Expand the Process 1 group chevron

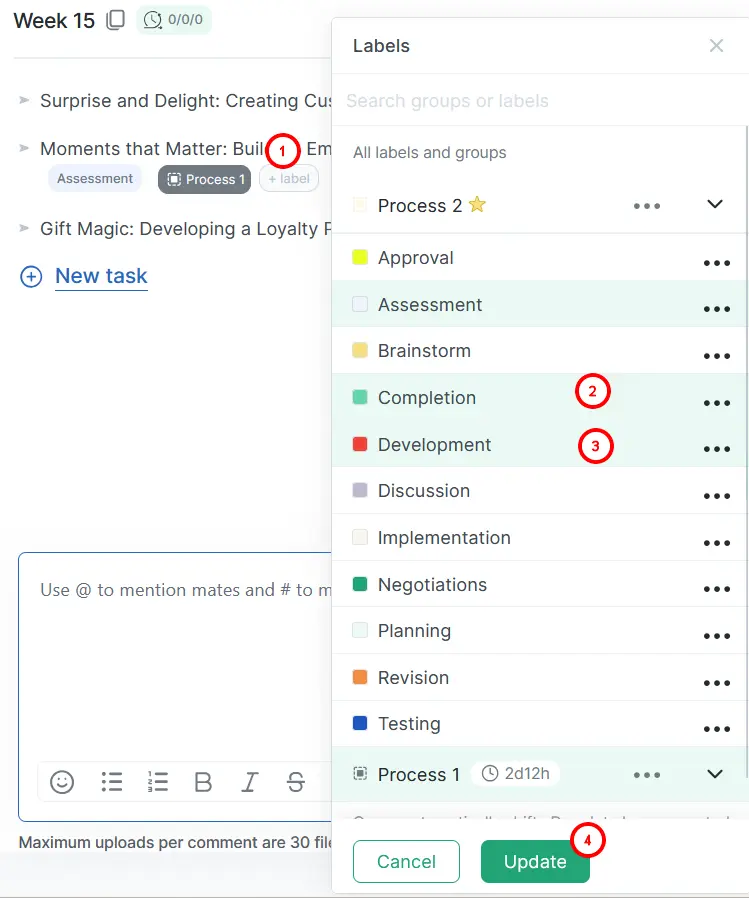pyautogui.click(x=714, y=774)
